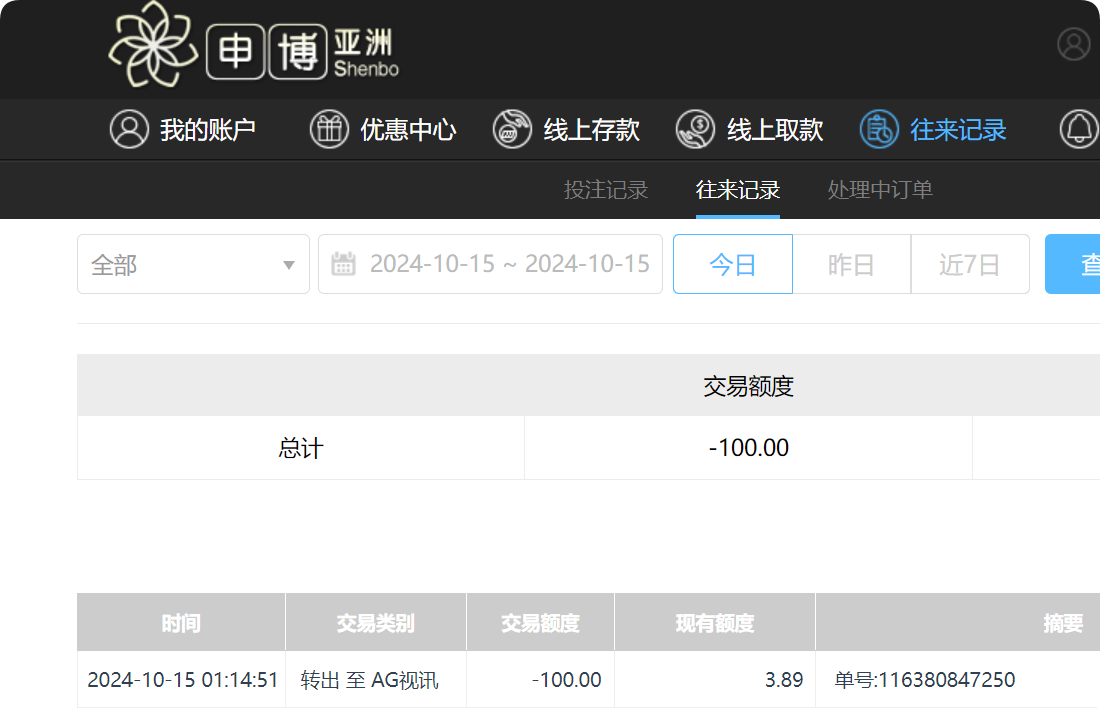Select the 我的账户 account icon
The width and height of the screenshot is (1100, 715).
130,129
